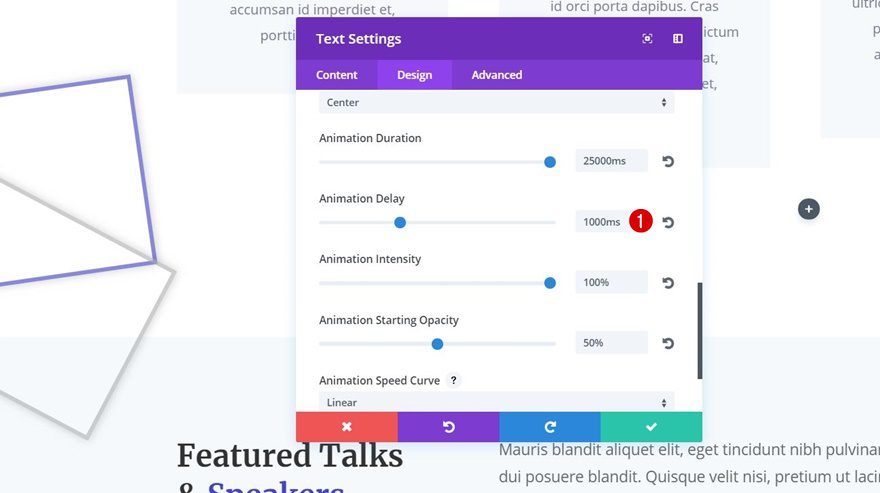Open the Center dropdown
The image size is (880, 493).
496,102
